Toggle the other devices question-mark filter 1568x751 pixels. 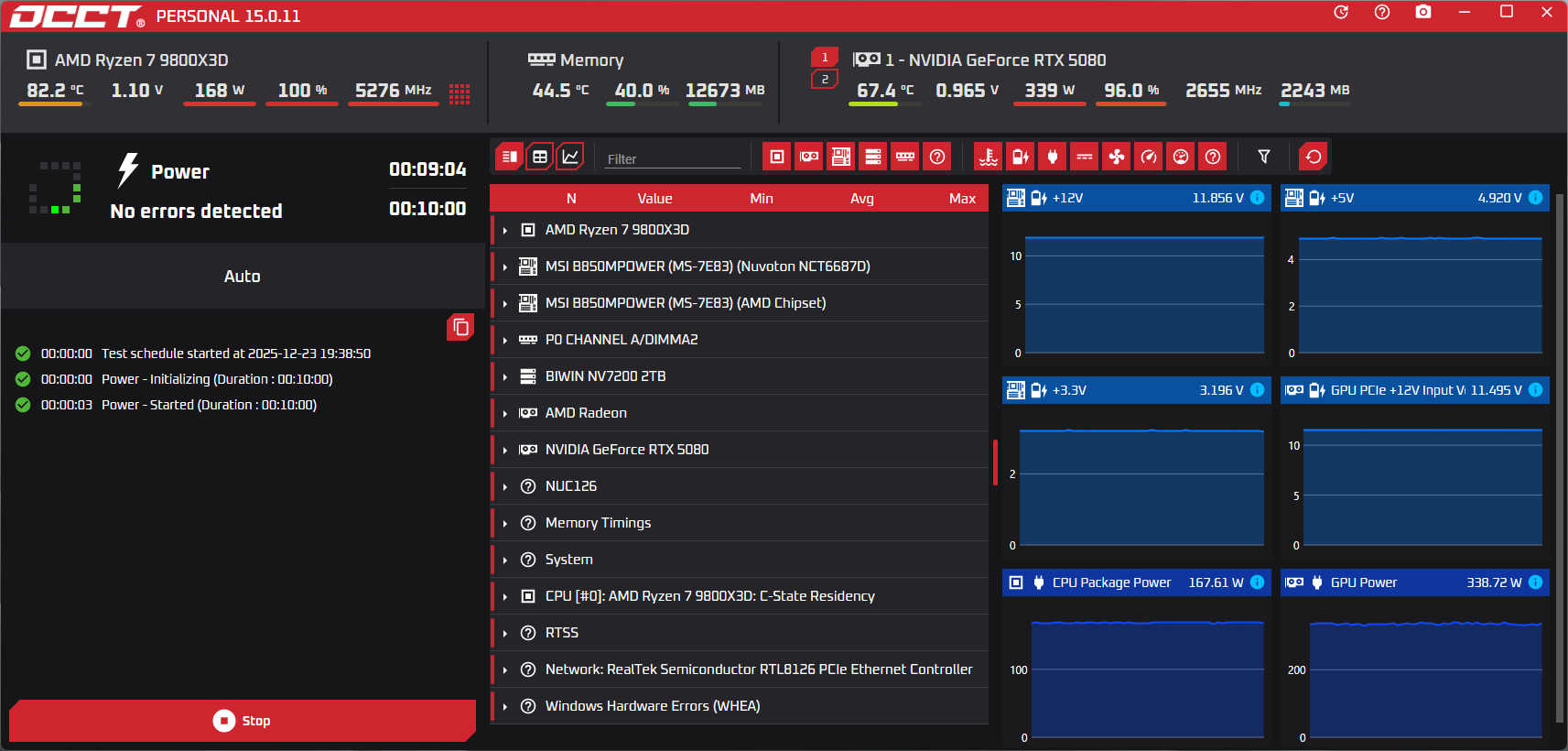click(937, 157)
